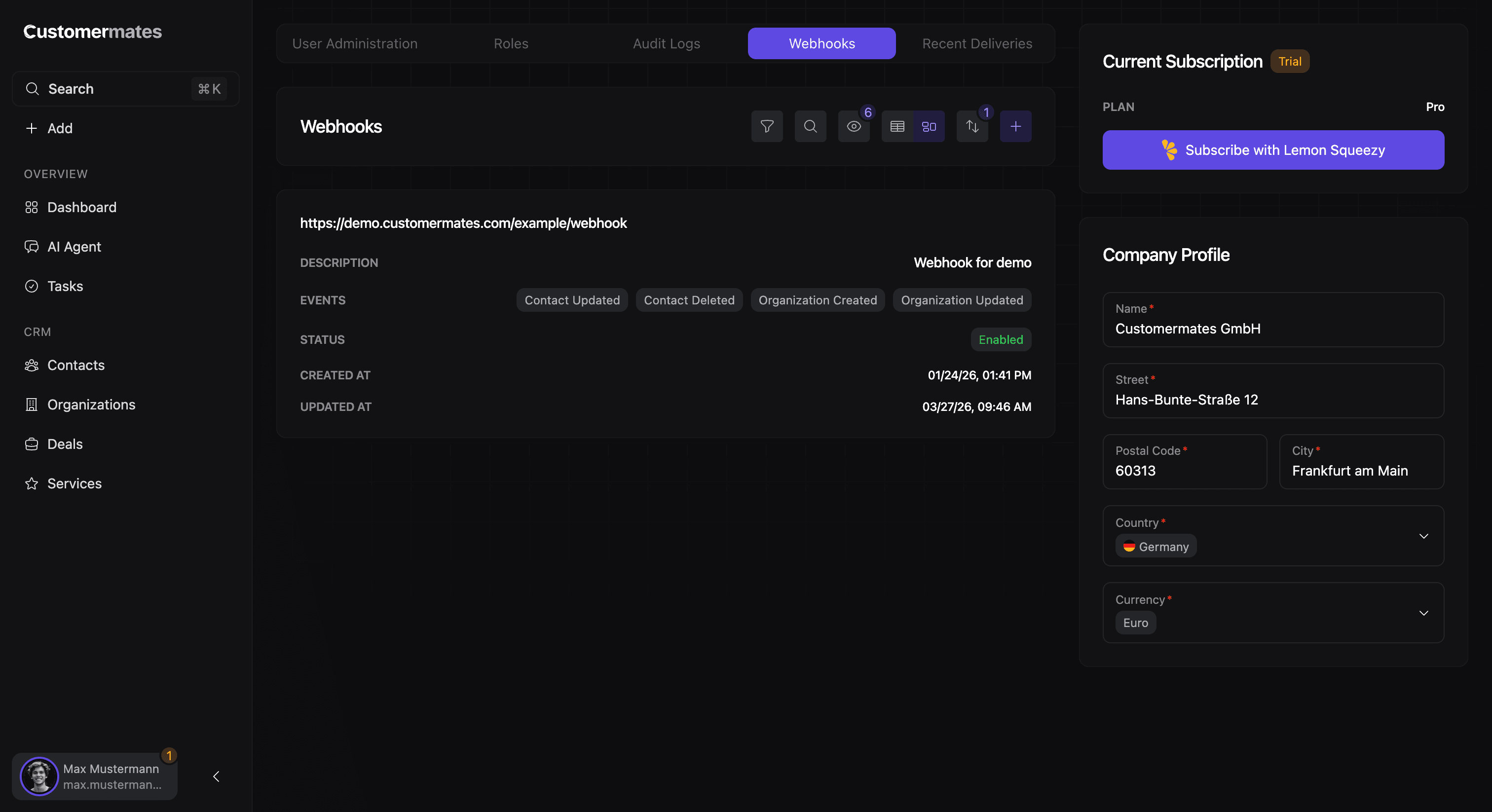The height and width of the screenshot is (812, 1492).
Task: Click the search icon in the Webhooks panel
Action: [810, 126]
